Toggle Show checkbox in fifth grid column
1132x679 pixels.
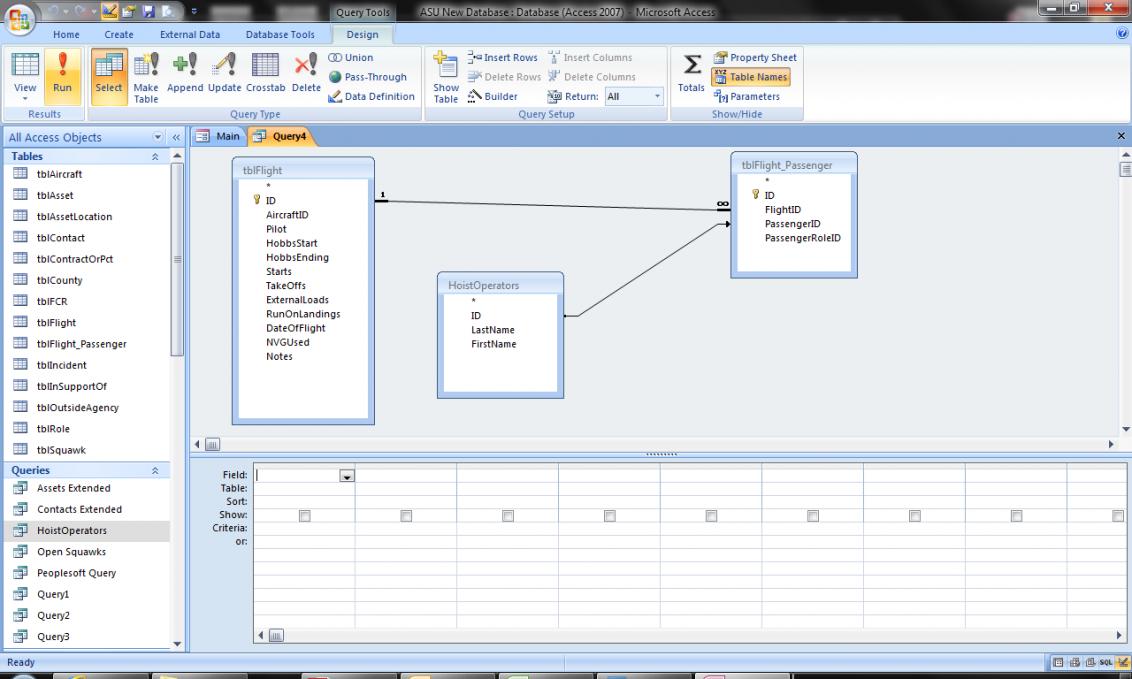(x=712, y=516)
